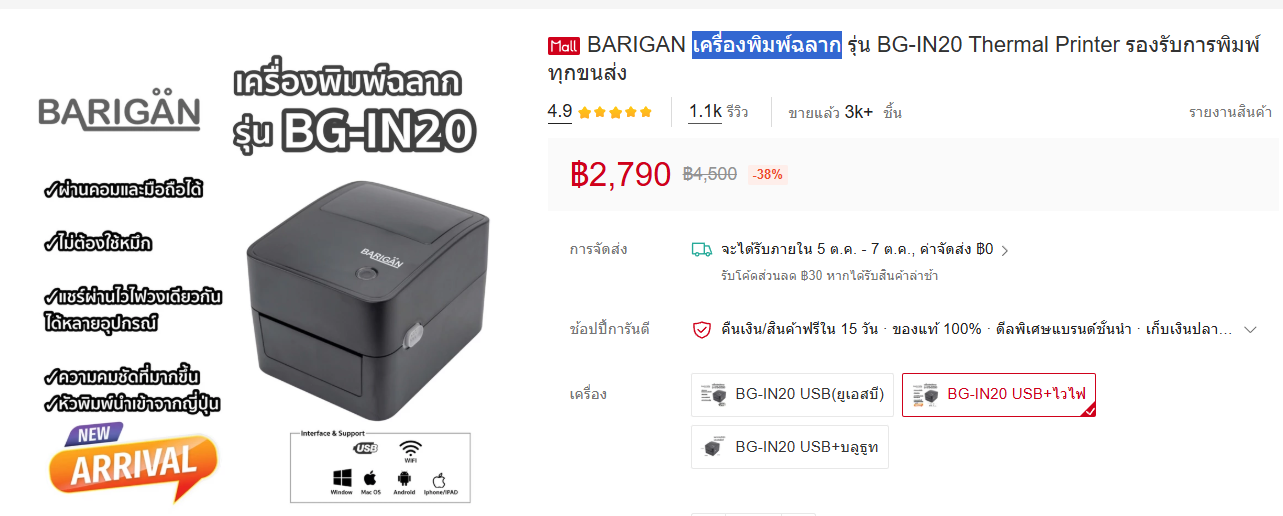Click the highlighted เครื่องพิมพ์ฉลาก title text

click(x=767, y=45)
